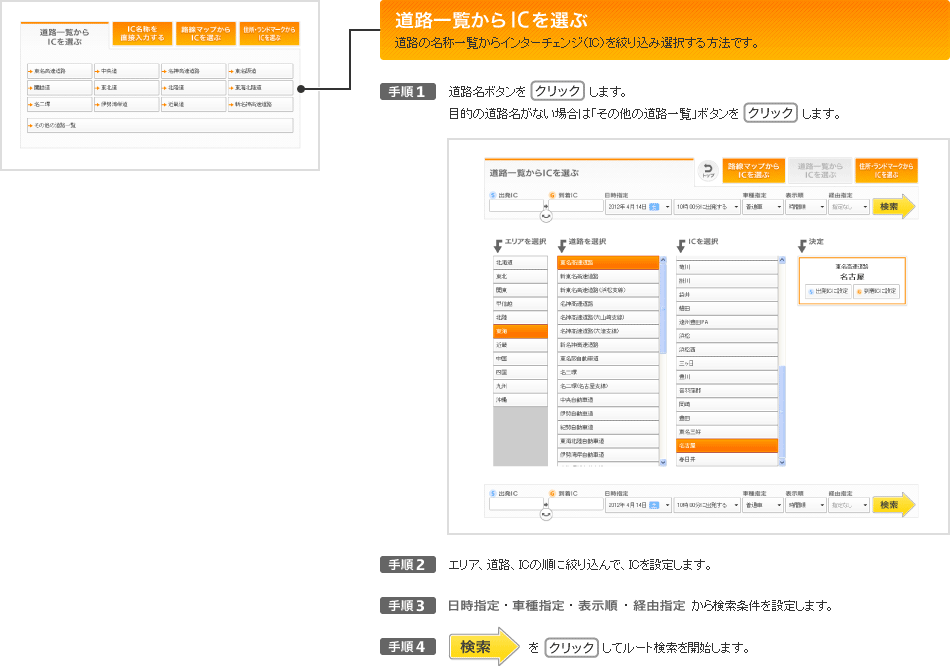Click road list scrollbar thumb
950x666 pixels.
point(663,309)
